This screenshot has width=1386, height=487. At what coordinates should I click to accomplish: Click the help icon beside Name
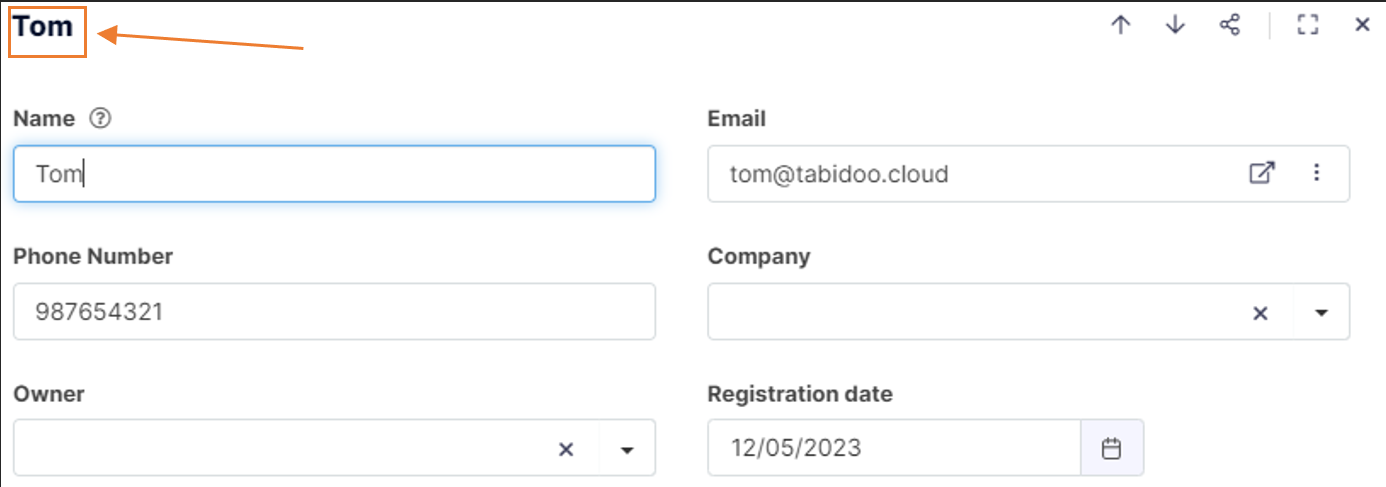pos(100,118)
